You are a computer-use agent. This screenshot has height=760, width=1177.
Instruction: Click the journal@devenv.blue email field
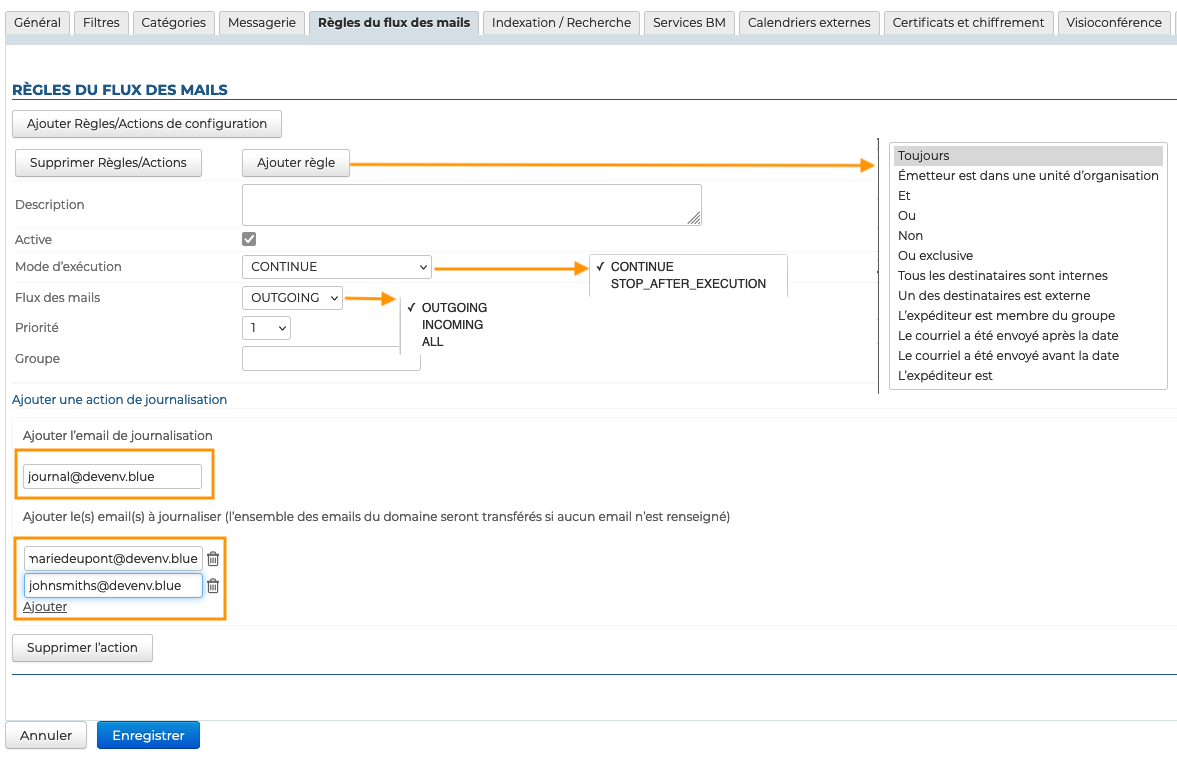tap(112, 477)
